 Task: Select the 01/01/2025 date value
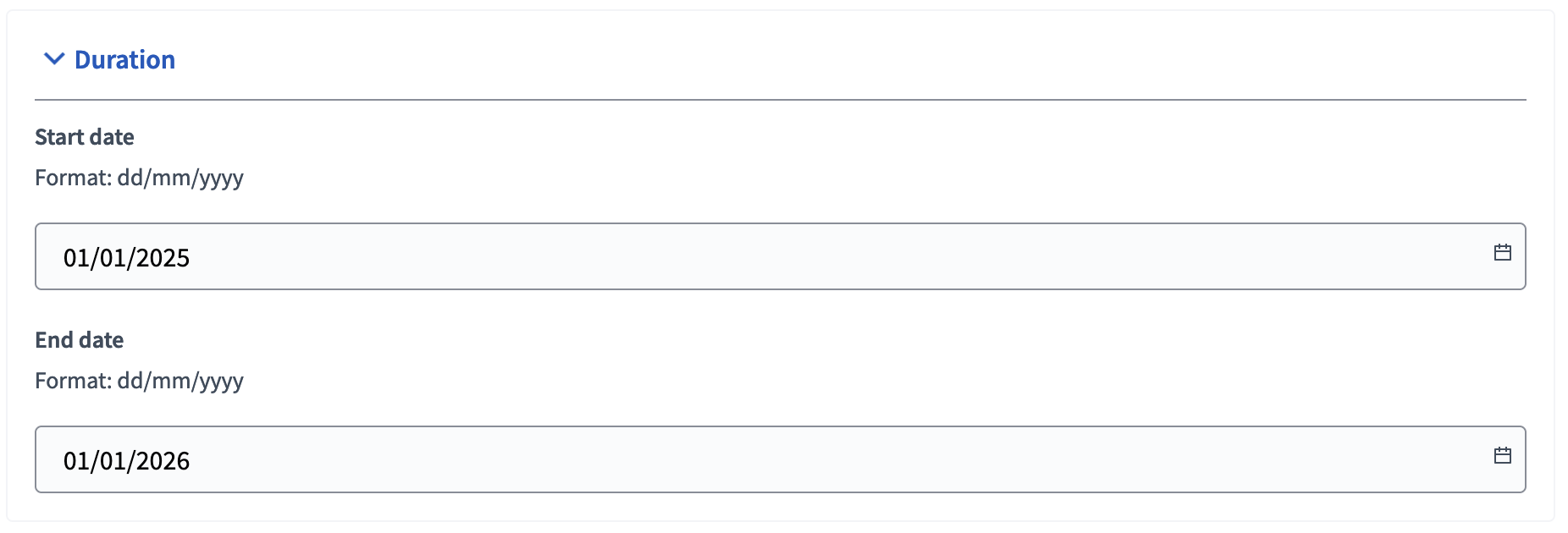(x=126, y=257)
